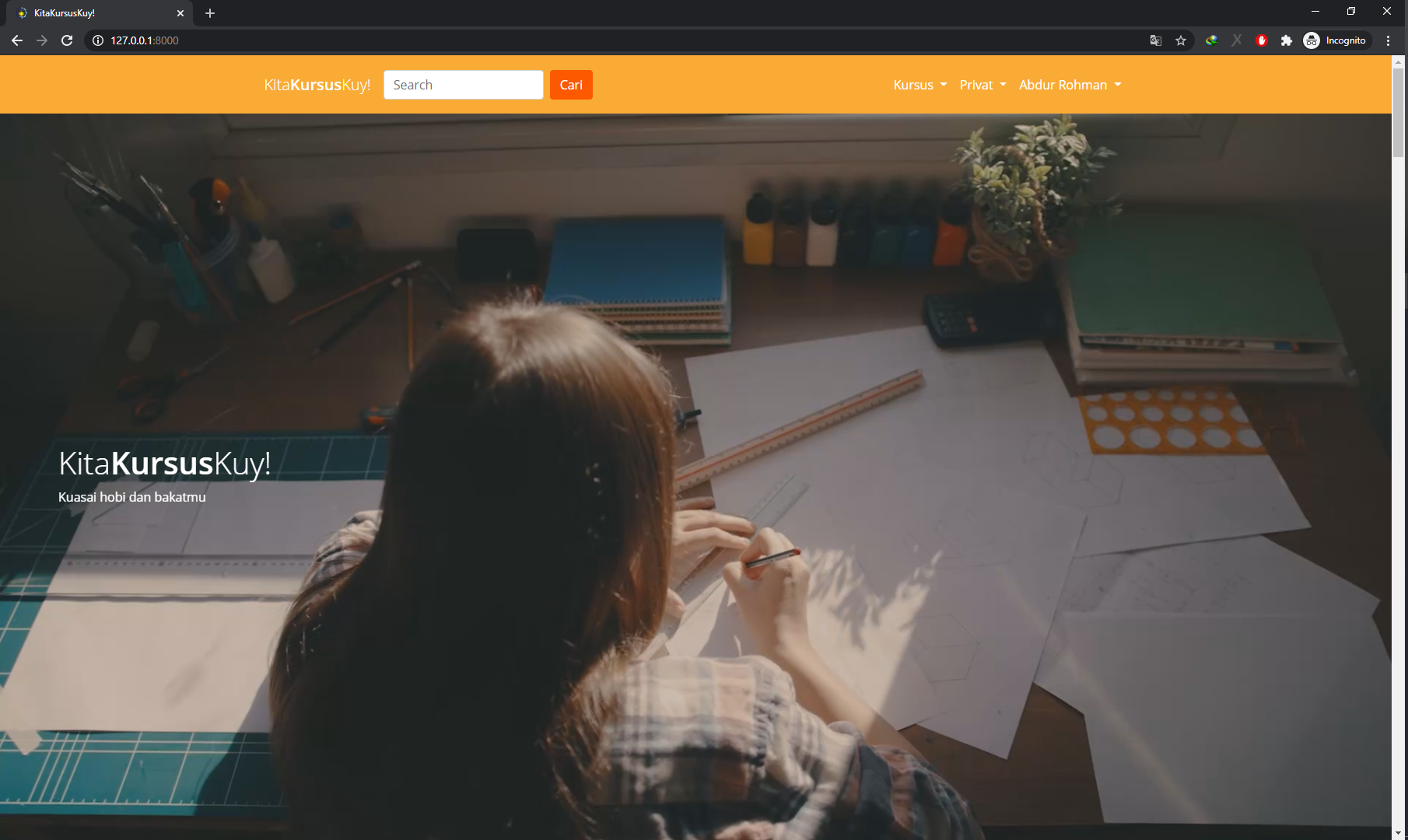This screenshot has height=840, width=1408.
Task: Open a new browser tab
Action: (210, 13)
